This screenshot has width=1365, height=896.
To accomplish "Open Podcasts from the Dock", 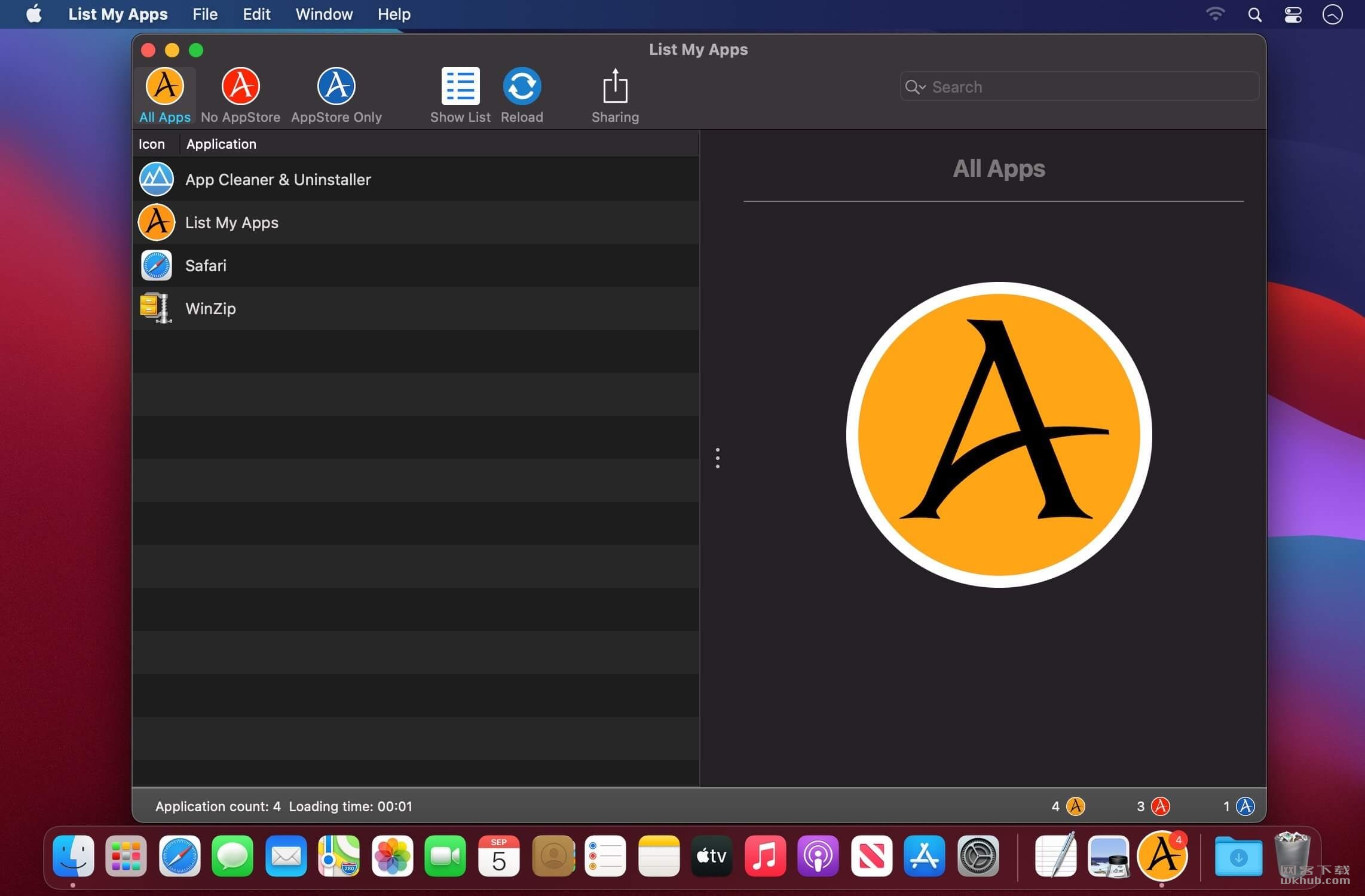I will pos(818,857).
